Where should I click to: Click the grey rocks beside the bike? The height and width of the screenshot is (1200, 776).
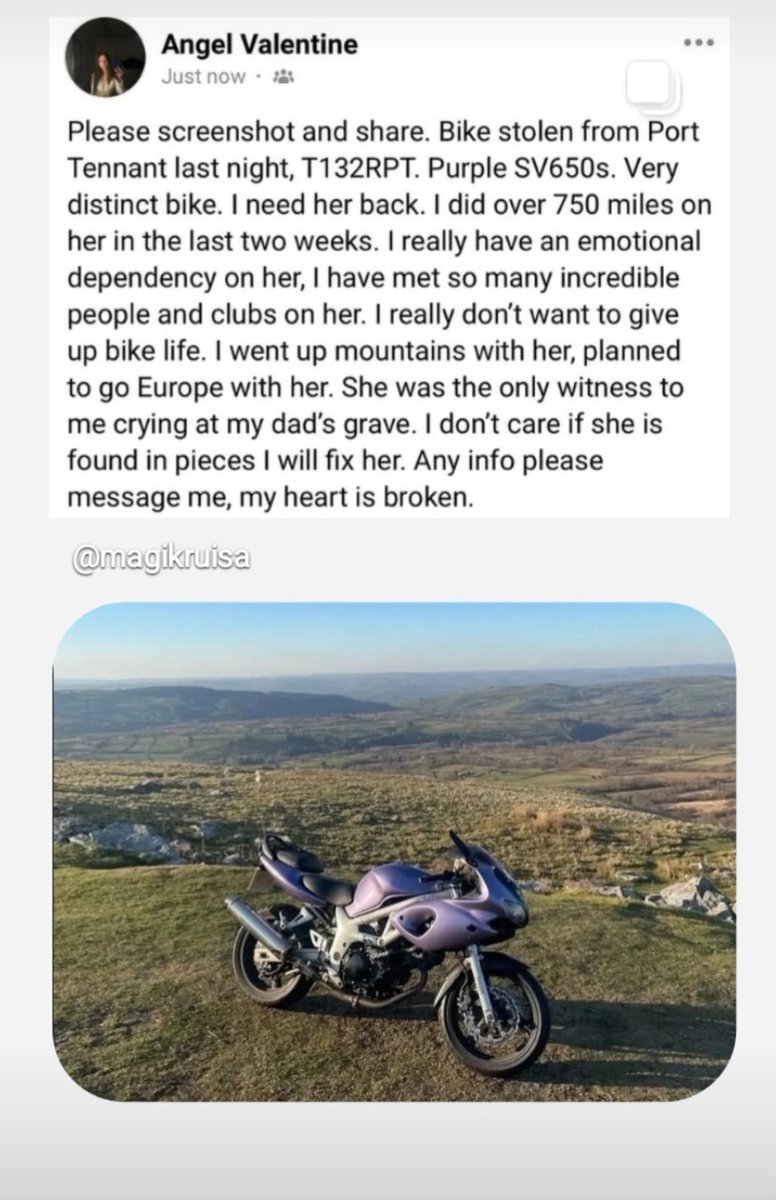point(688,893)
